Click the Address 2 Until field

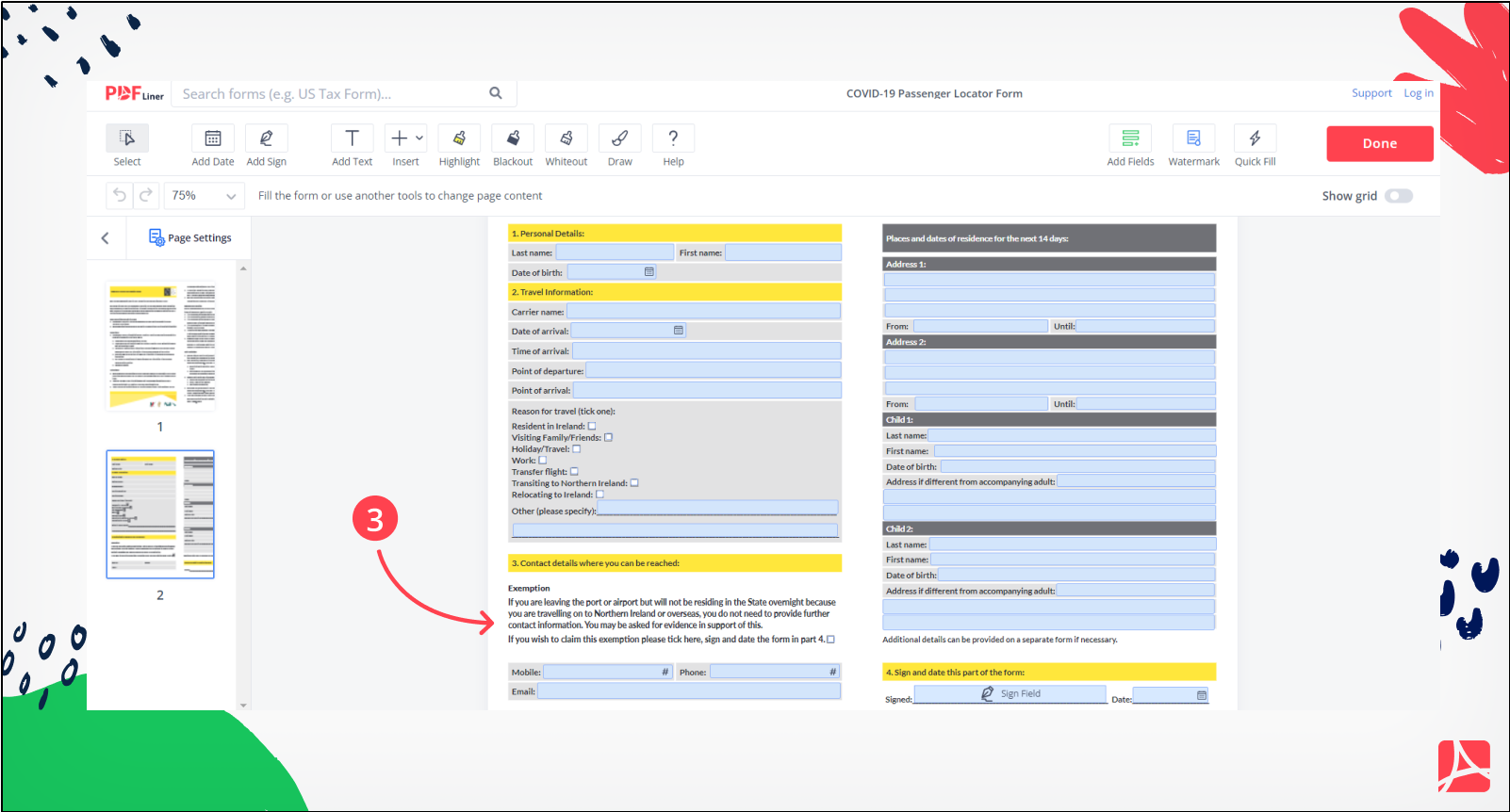(x=1145, y=403)
